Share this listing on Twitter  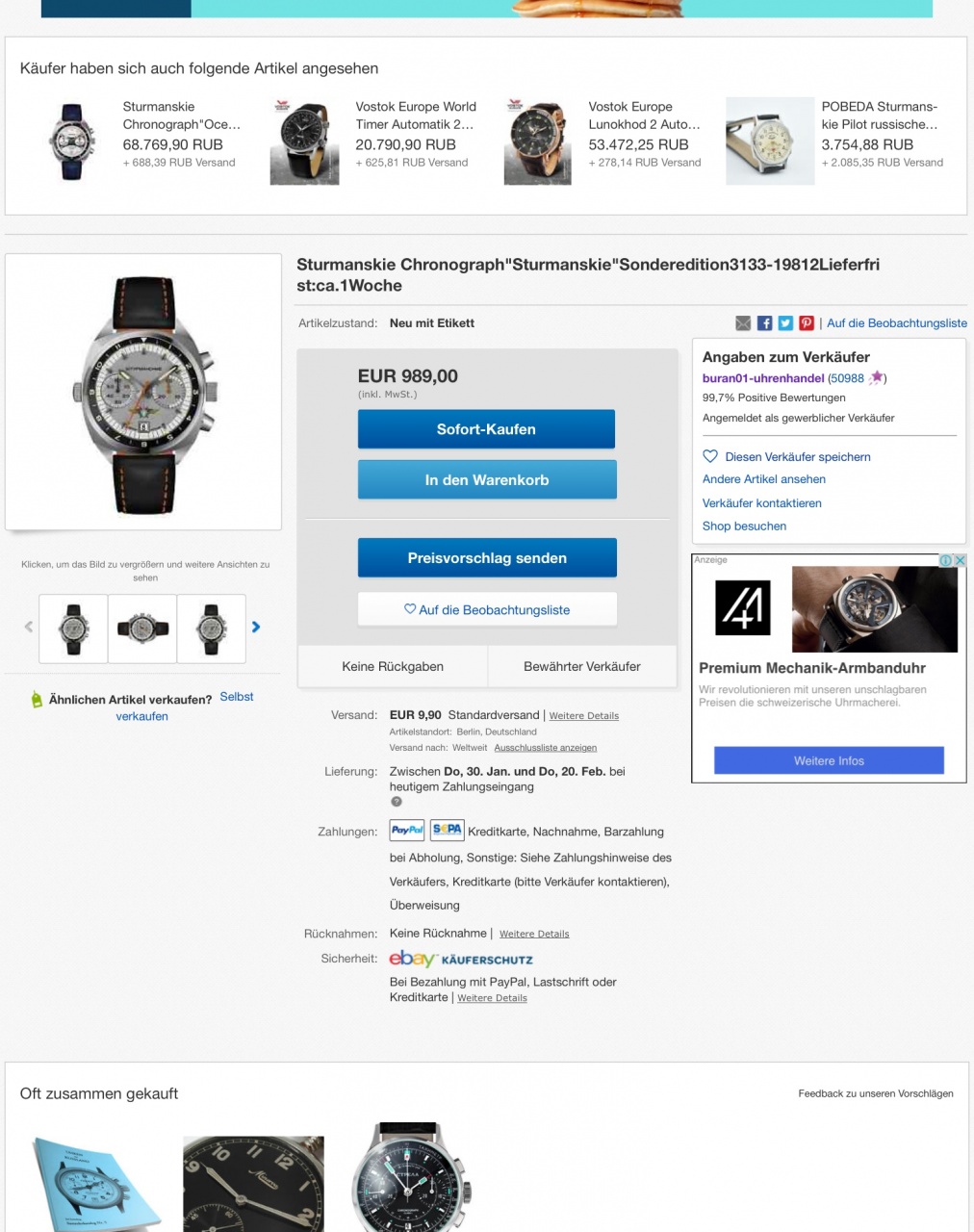(785, 323)
